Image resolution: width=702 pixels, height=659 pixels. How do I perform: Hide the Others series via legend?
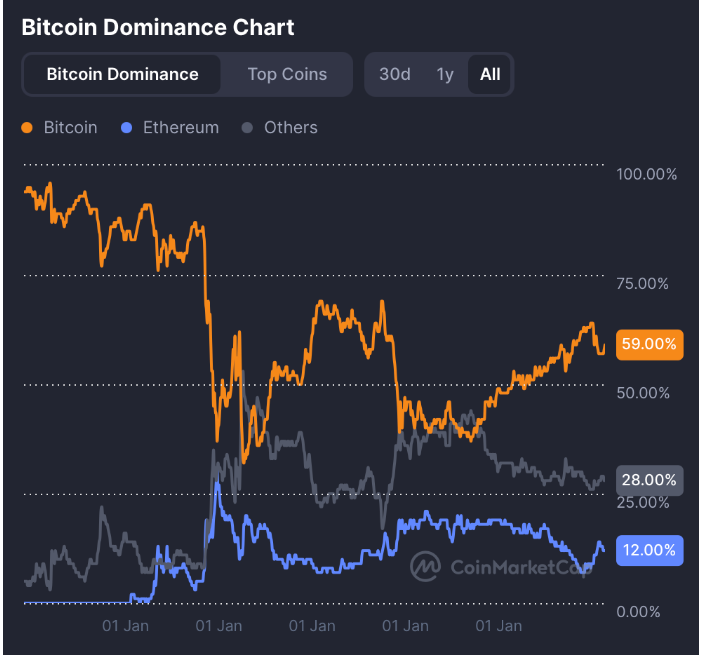pos(290,128)
